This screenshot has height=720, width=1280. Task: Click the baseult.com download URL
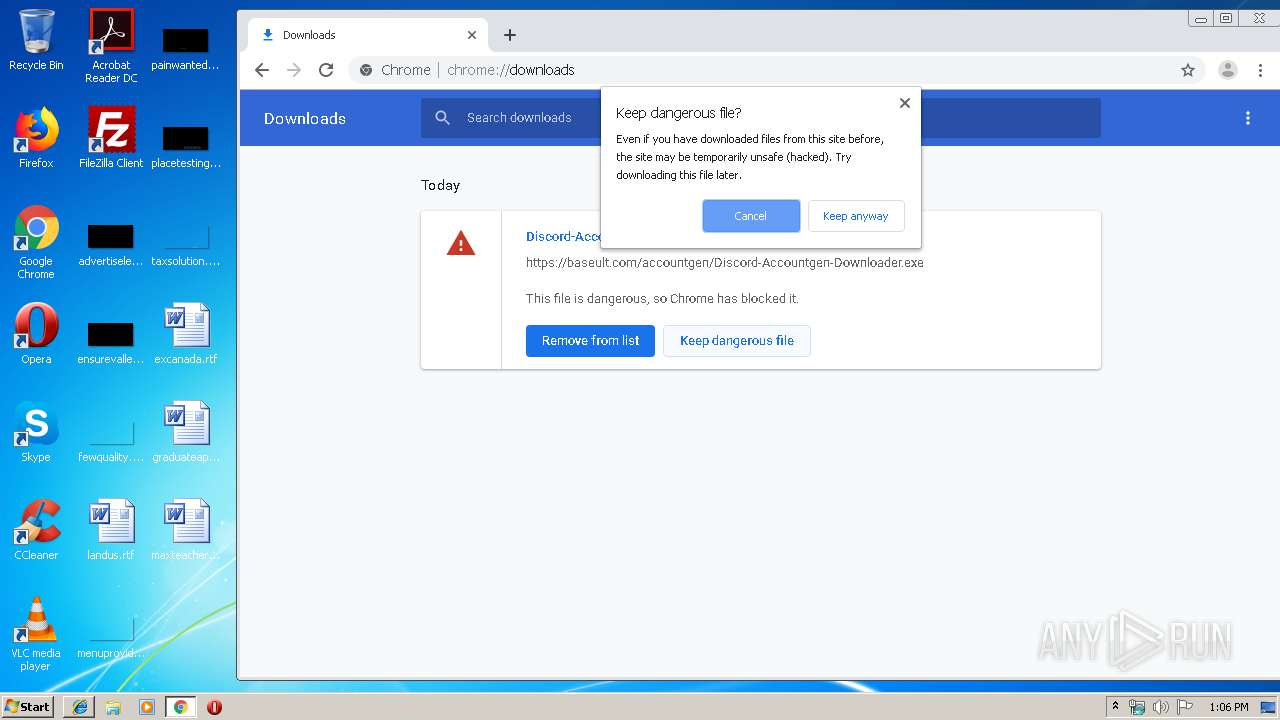(x=725, y=263)
